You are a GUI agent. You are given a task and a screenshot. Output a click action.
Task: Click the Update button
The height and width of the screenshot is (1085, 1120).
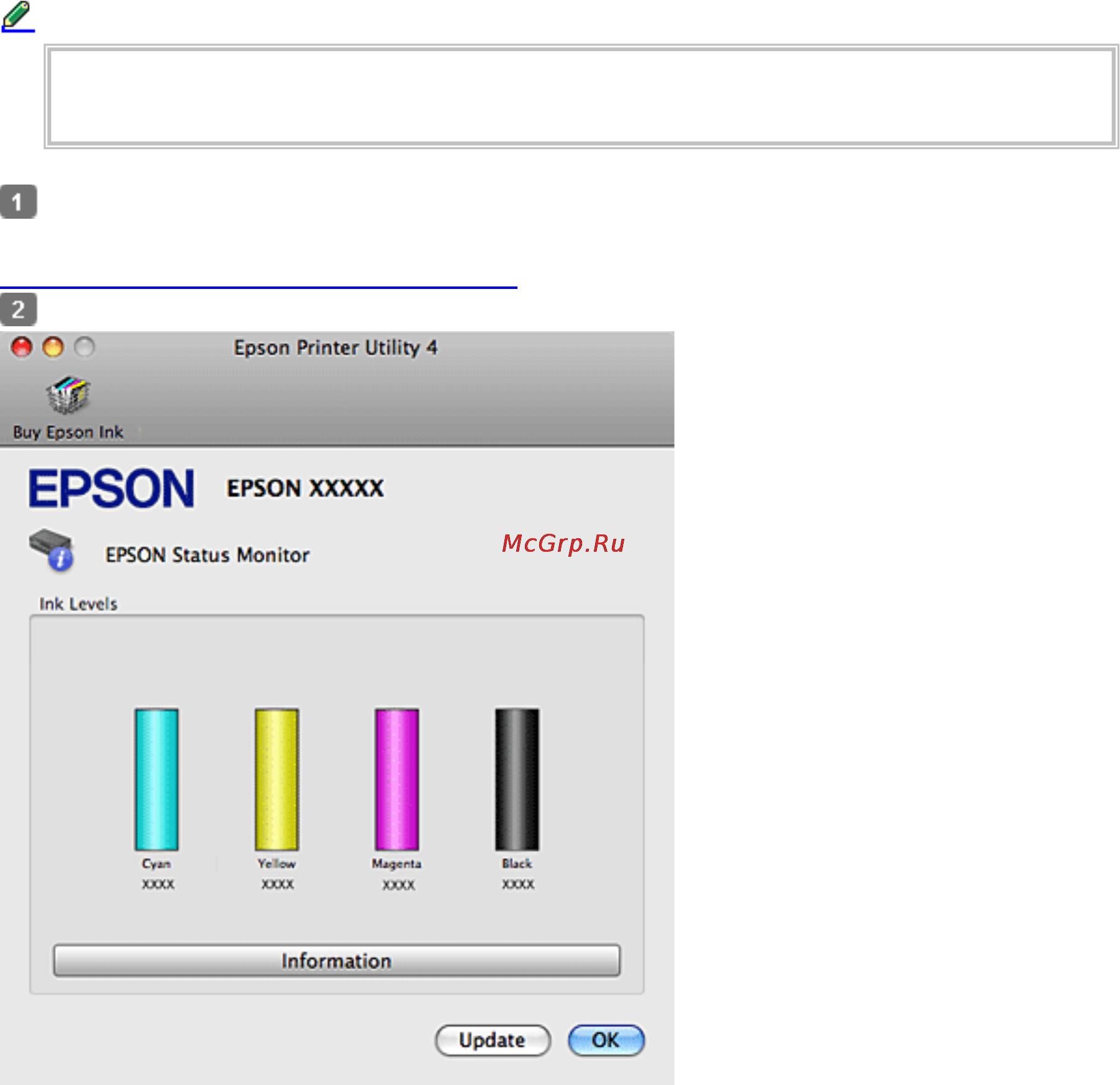(493, 1040)
